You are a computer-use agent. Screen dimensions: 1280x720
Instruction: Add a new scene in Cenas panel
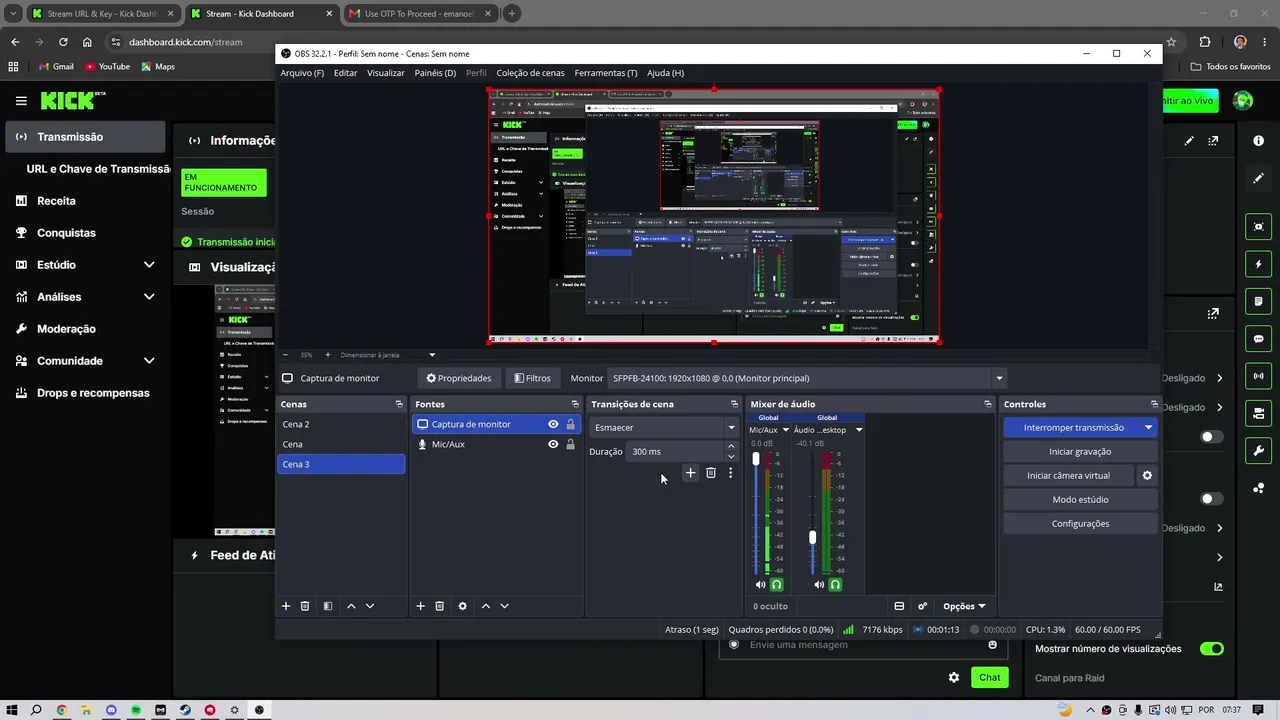tap(286, 606)
